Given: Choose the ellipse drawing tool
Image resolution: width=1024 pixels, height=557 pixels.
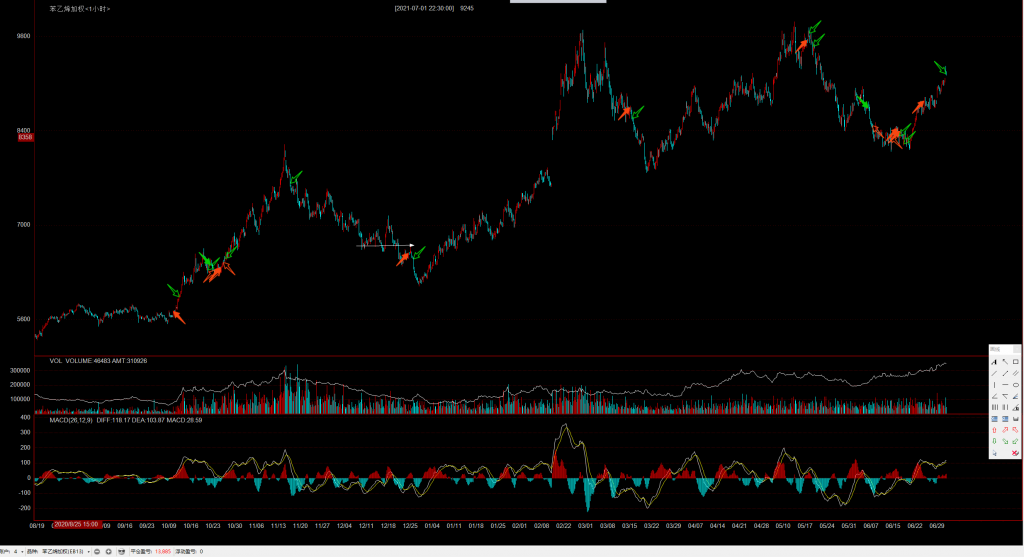Looking at the screenshot, I should pyautogui.click(x=1016, y=384).
